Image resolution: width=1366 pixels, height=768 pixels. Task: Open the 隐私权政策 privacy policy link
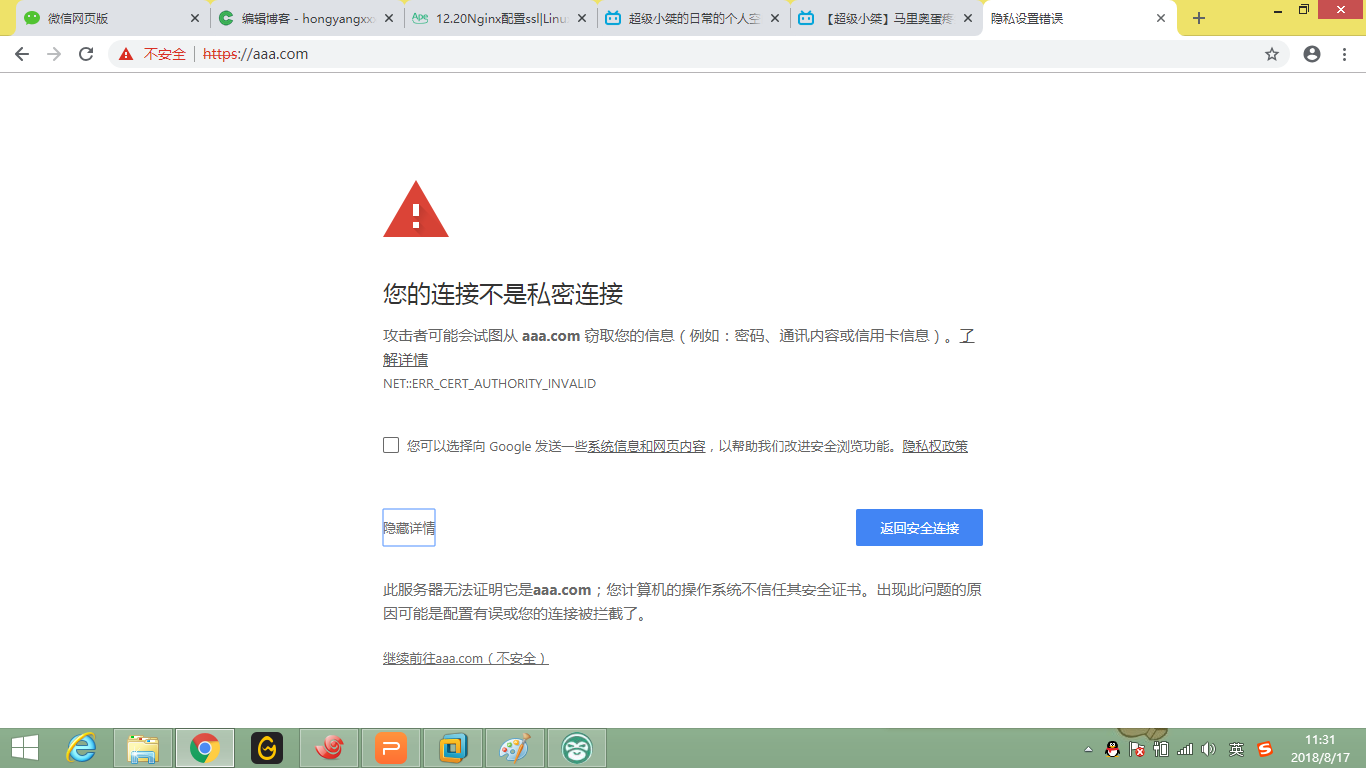pos(935,446)
